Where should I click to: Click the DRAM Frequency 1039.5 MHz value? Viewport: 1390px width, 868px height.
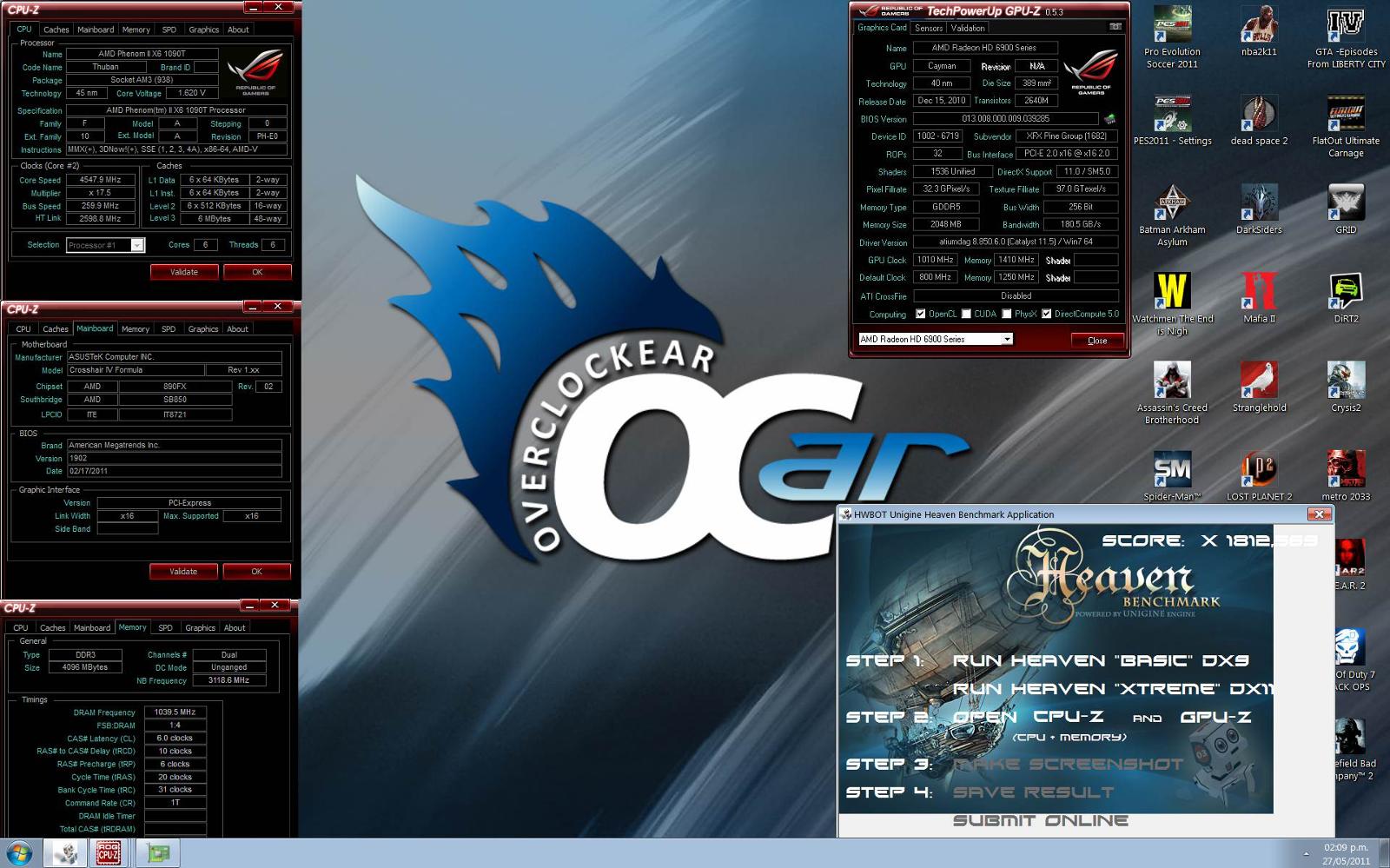coord(175,712)
